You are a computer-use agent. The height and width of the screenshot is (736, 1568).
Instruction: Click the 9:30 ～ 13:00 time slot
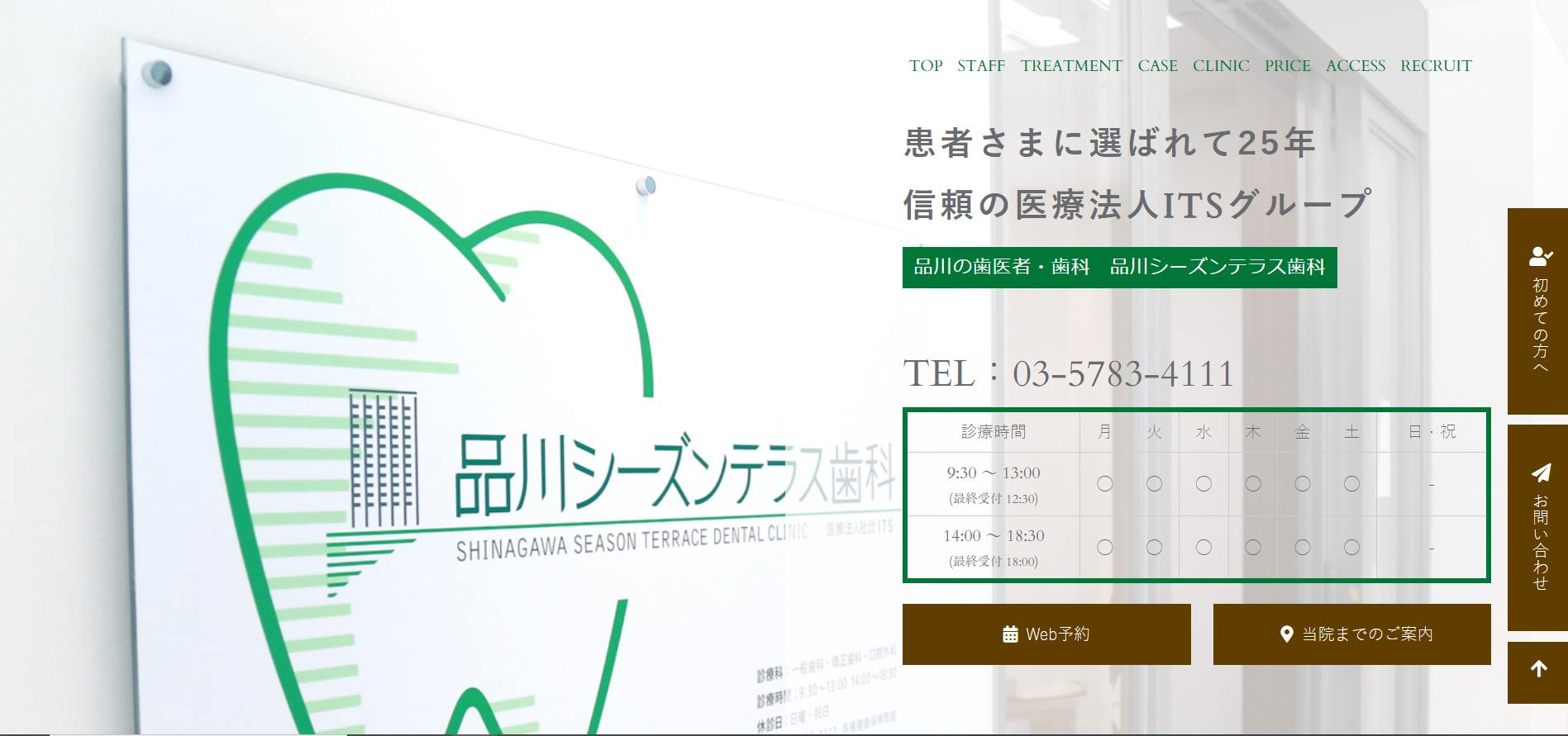tap(994, 473)
